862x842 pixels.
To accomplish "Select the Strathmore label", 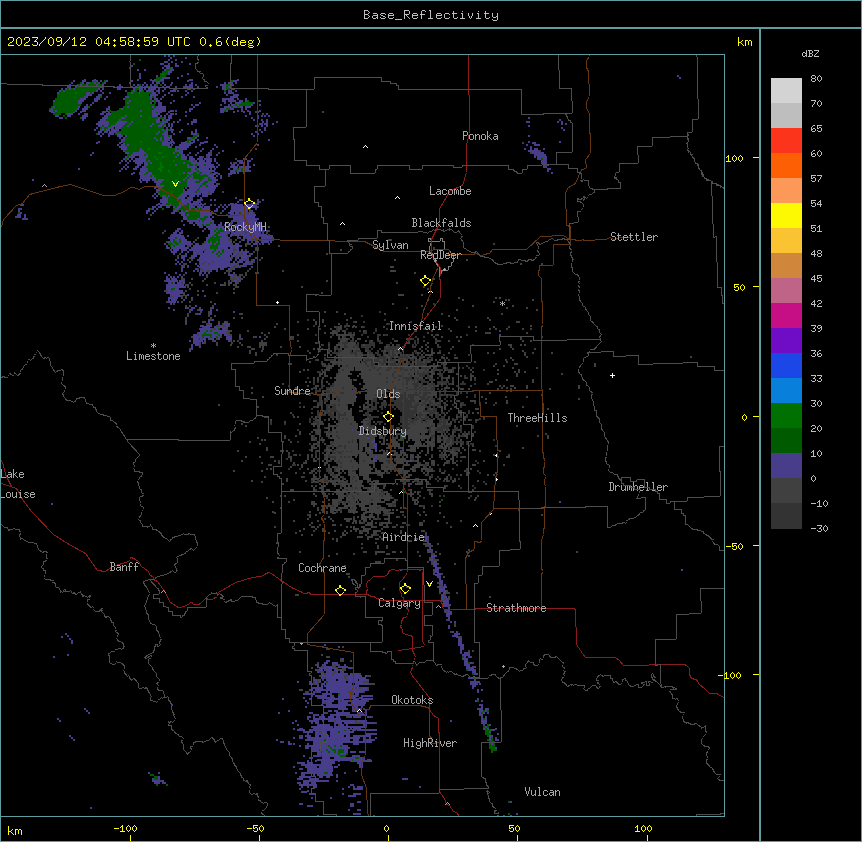I will (x=516, y=608).
